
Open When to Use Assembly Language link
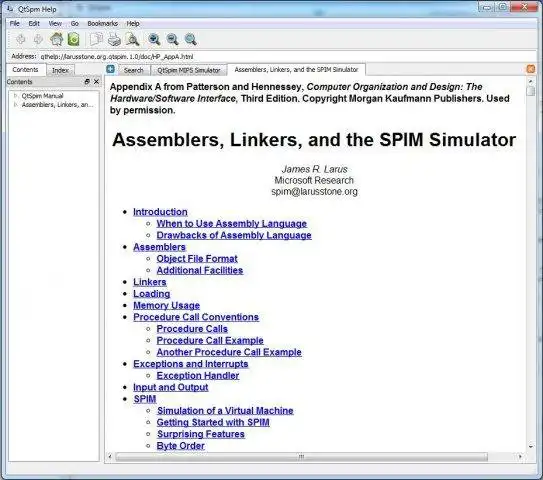232,224
